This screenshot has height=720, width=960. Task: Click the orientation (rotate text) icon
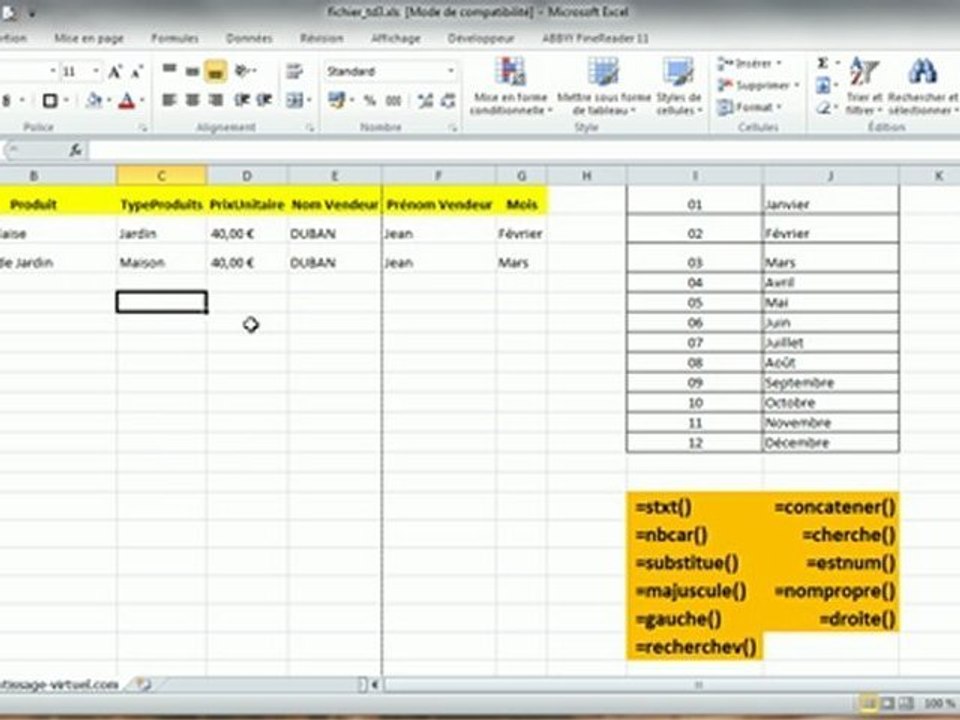coord(243,71)
